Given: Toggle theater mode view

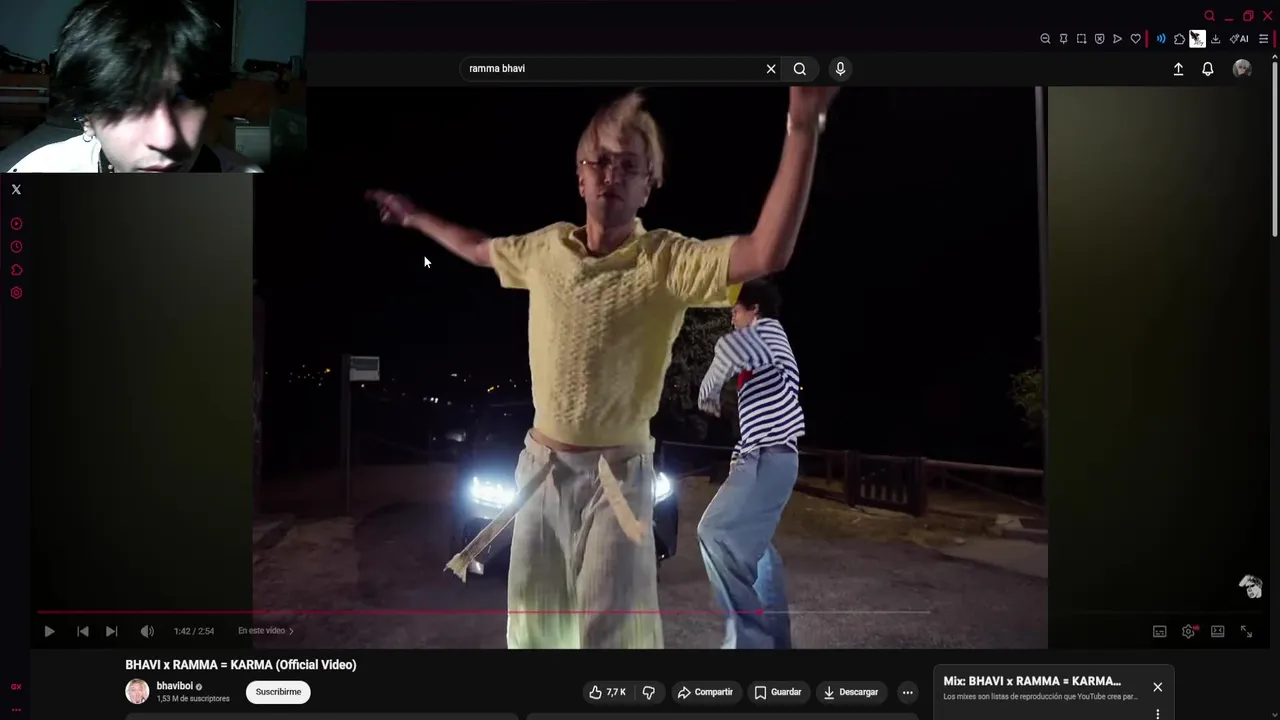Looking at the screenshot, I should [1218, 631].
